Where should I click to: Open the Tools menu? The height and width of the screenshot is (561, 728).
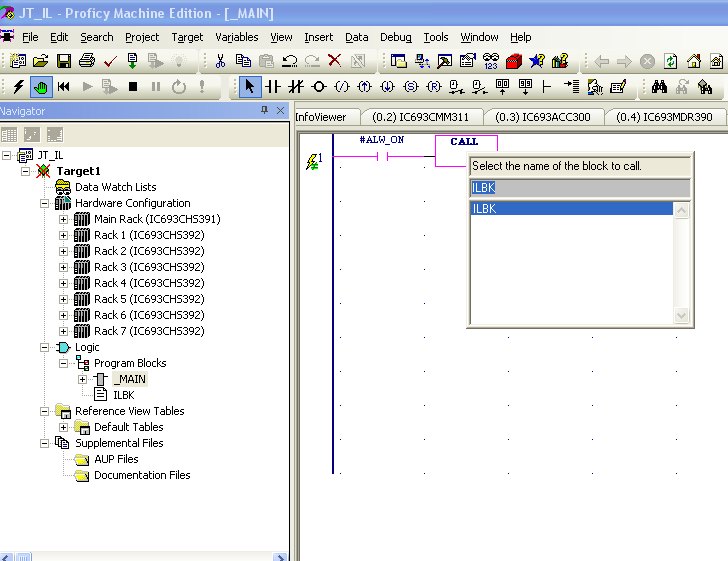[436, 37]
